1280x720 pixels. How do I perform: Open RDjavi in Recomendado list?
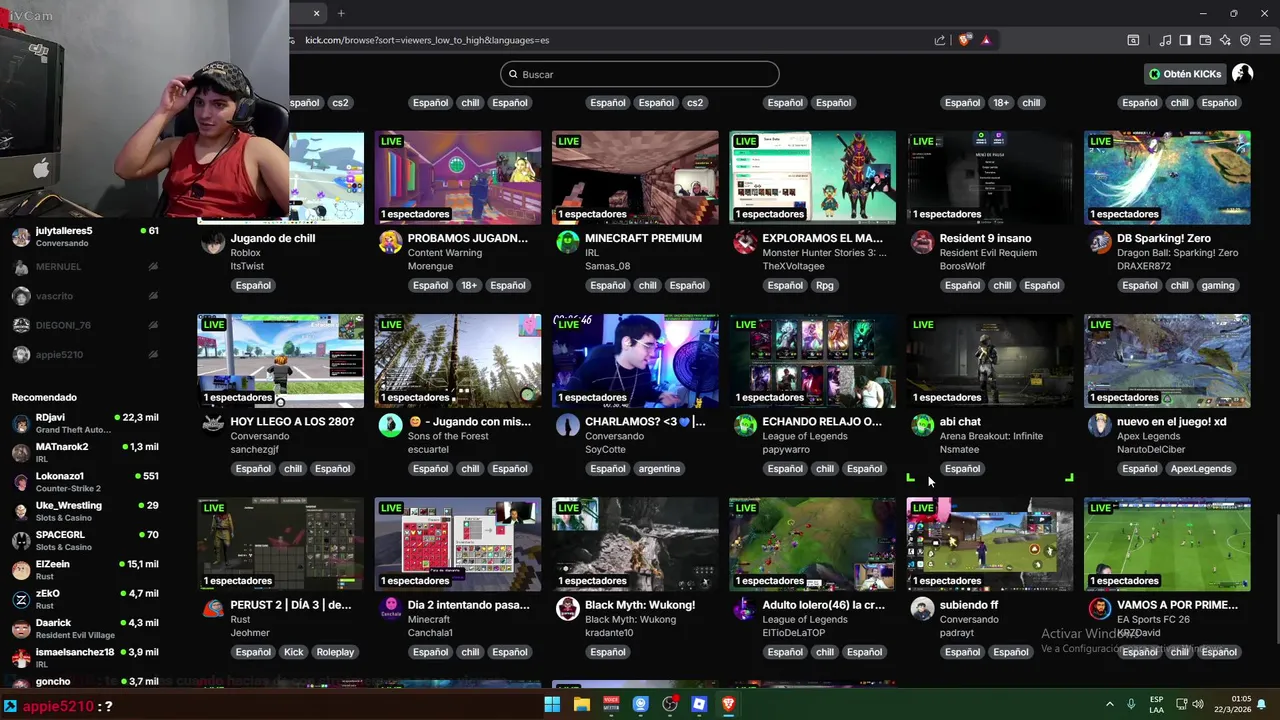(86, 423)
